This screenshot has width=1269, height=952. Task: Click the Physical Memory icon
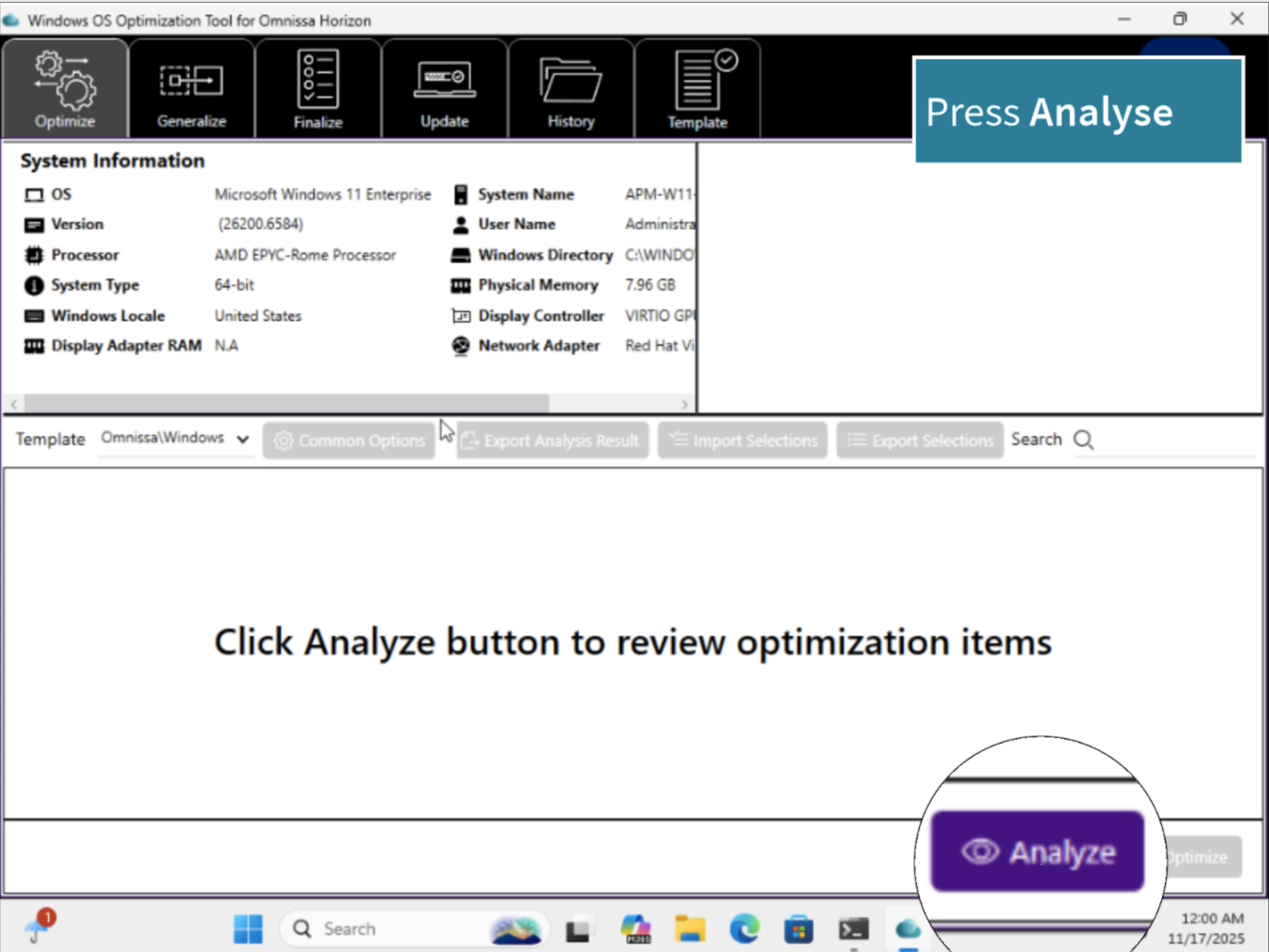coord(461,285)
